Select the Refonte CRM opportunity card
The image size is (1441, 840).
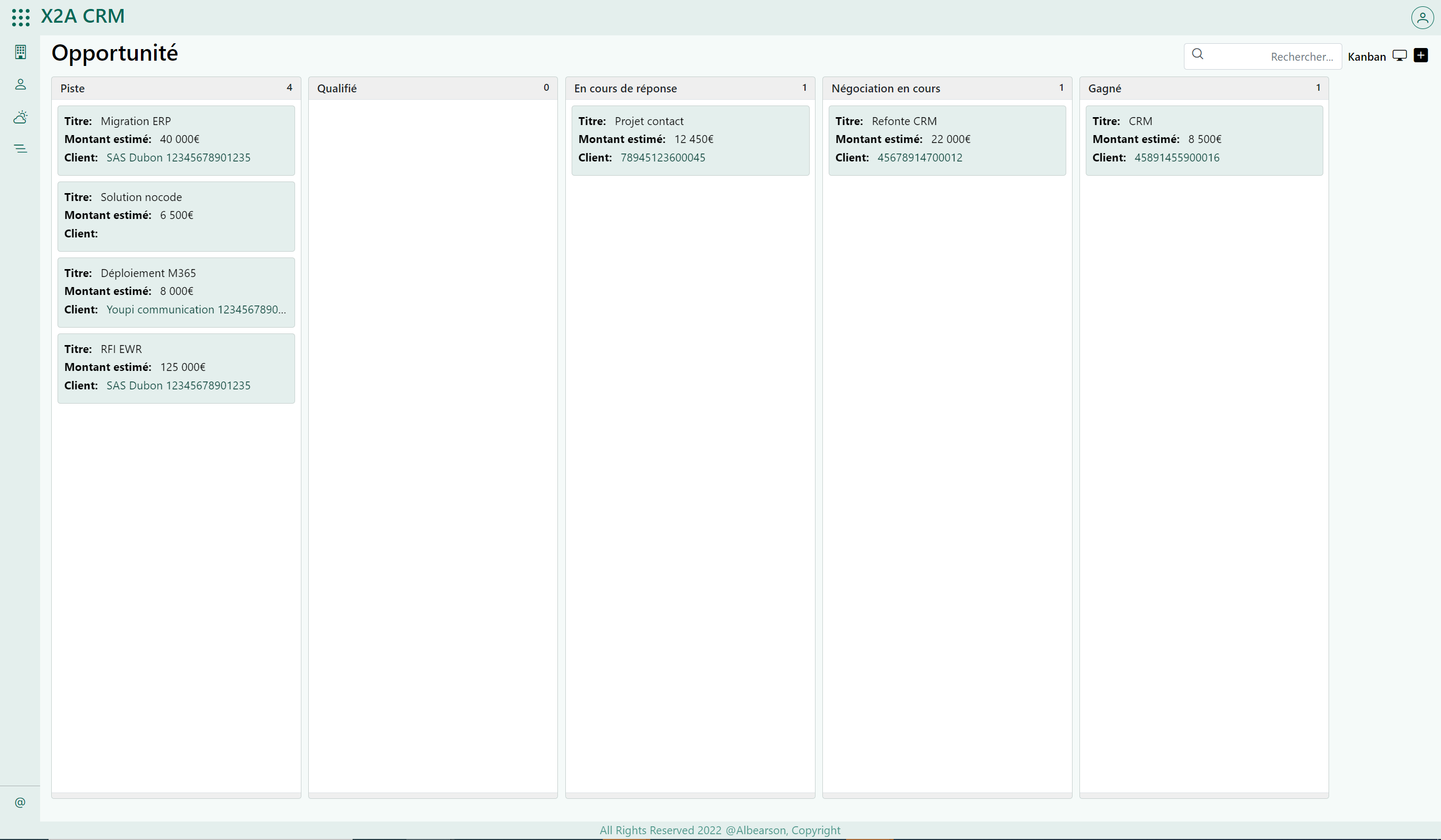946,140
